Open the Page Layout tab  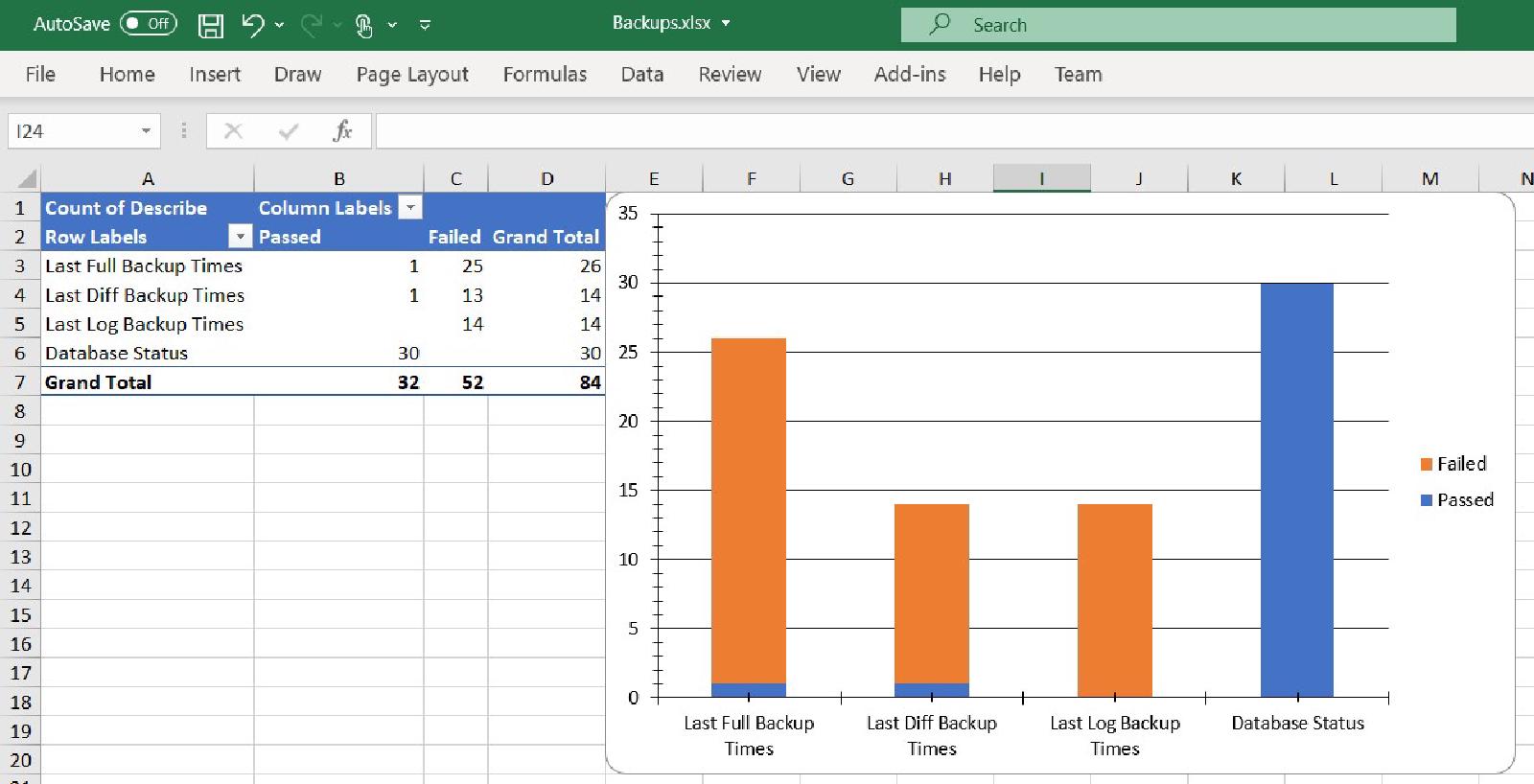point(412,74)
